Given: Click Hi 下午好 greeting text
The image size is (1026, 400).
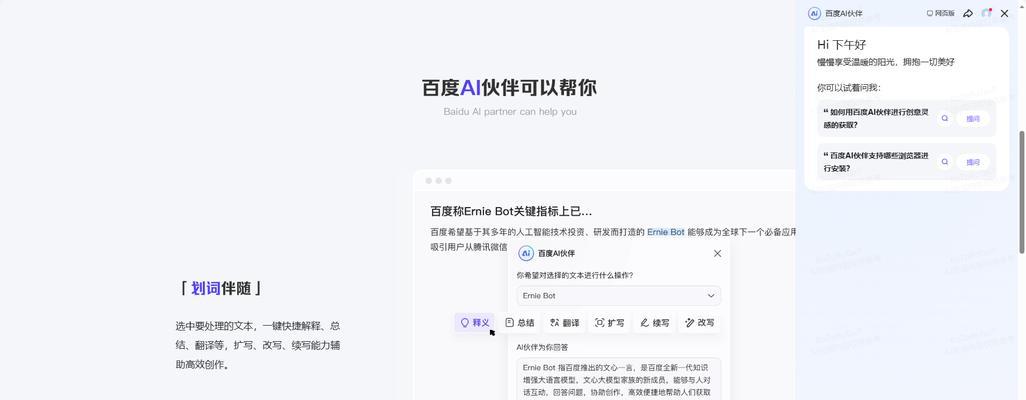Looking at the screenshot, I should tap(841, 45).
